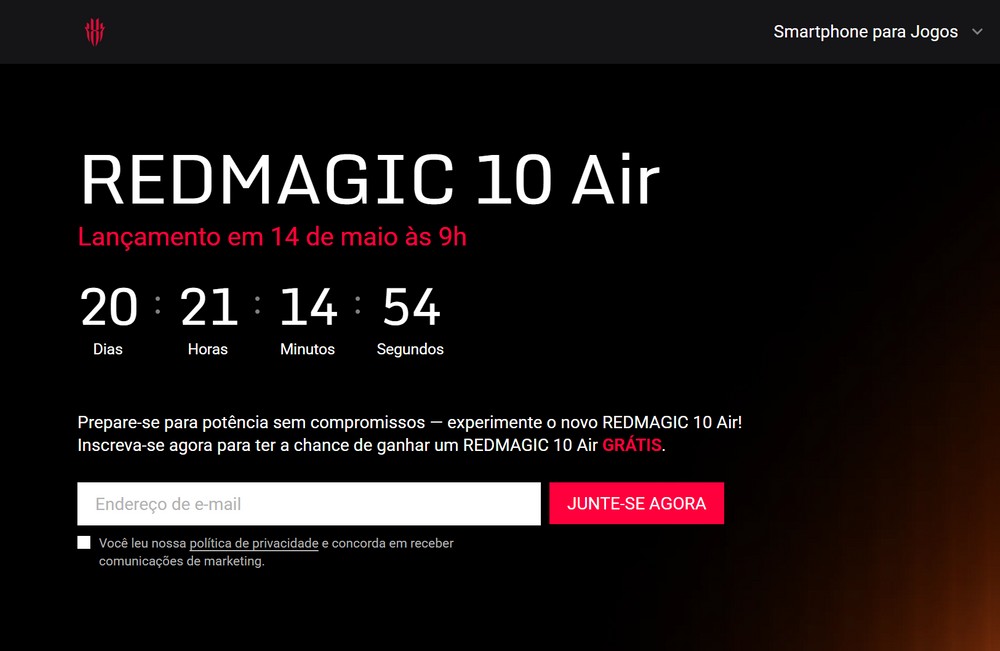
Task: Open the Smartphone para Jogos menu
Action: coord(865,32)
